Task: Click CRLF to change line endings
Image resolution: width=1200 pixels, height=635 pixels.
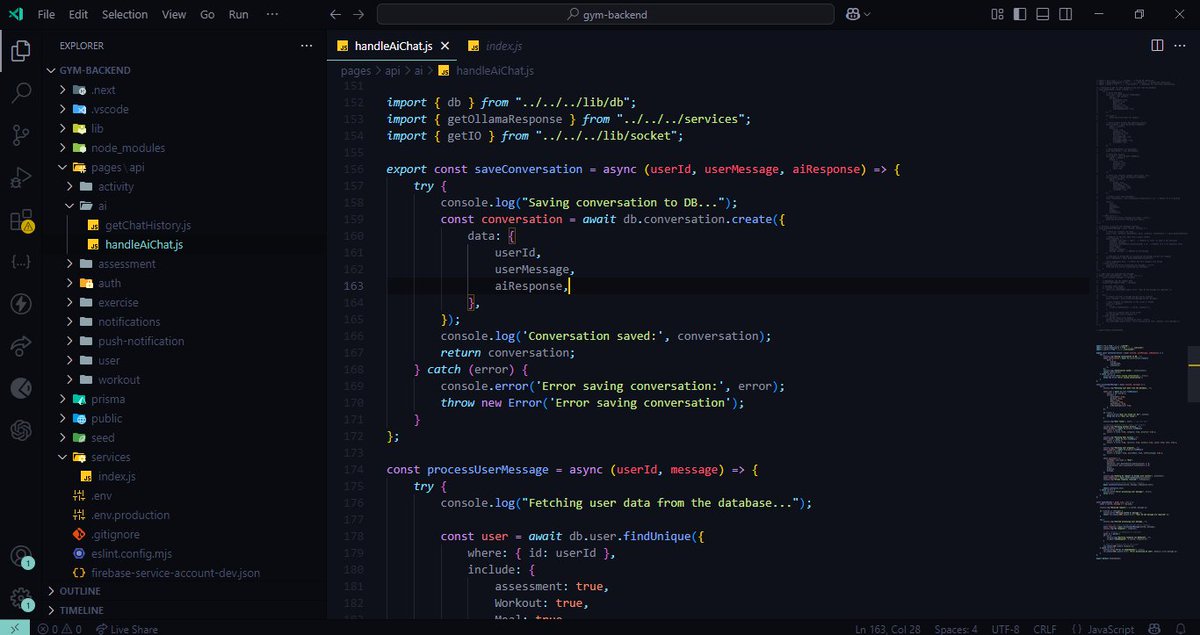Action: click(x=1043, y=629)
